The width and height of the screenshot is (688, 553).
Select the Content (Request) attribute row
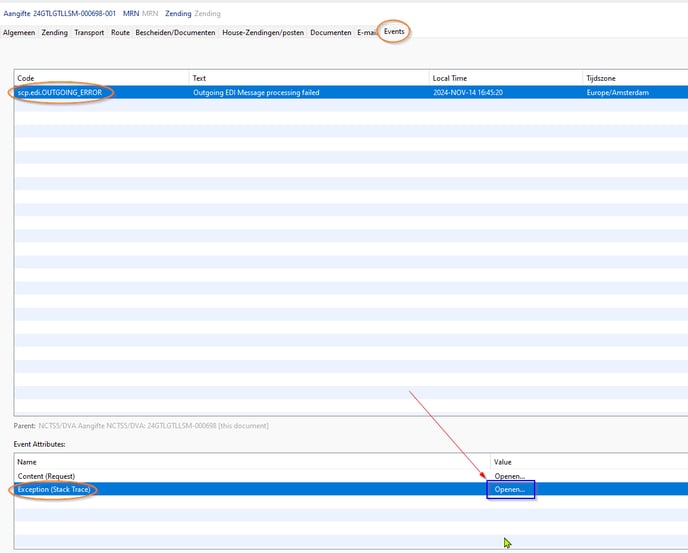pyautogui.click(x=351, y=476)
